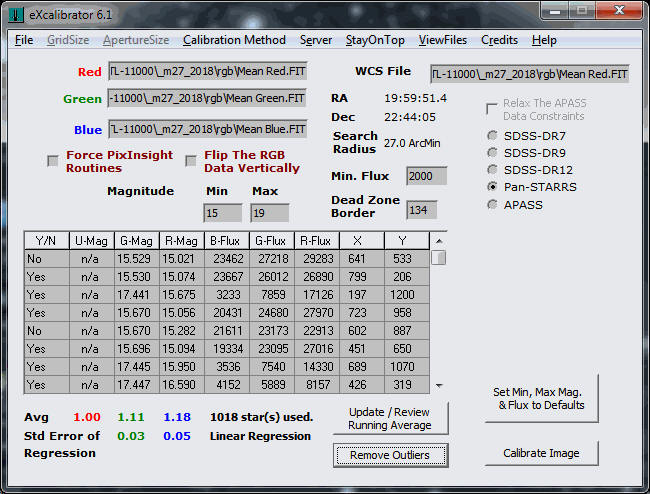Click the star table scroll down arrow
Image resolution: width=650 pixels, height=494 pixels.
point(439,385)
